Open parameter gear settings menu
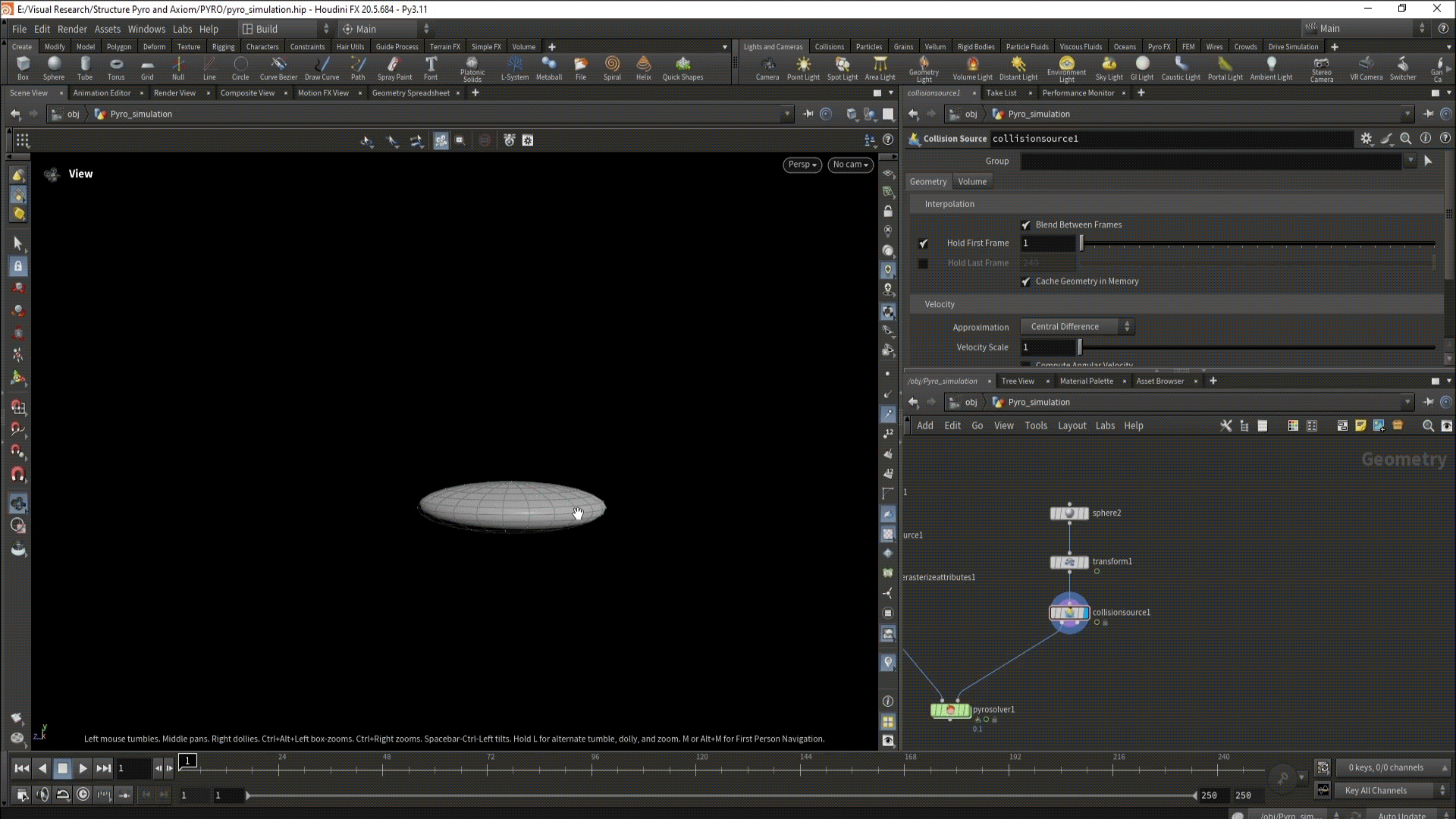The image size is (1456, 819). [1366, 139]
